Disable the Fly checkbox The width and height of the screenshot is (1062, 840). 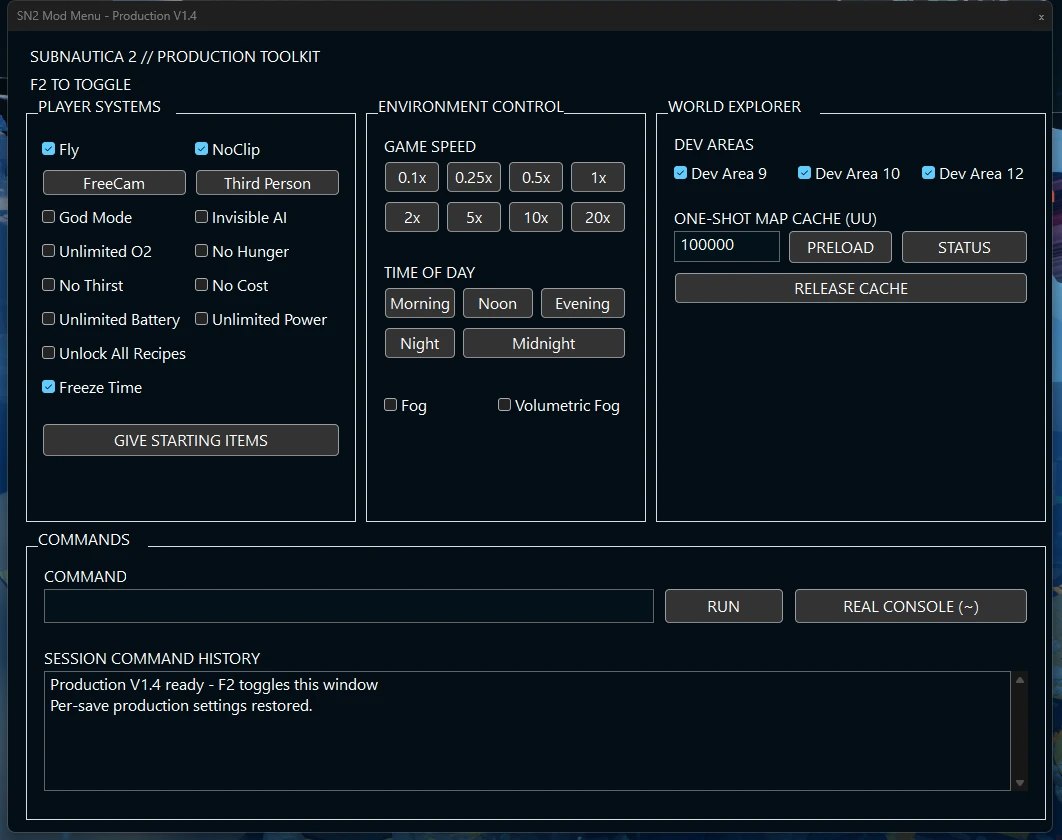pyautogui.click(x=48, y=149)
